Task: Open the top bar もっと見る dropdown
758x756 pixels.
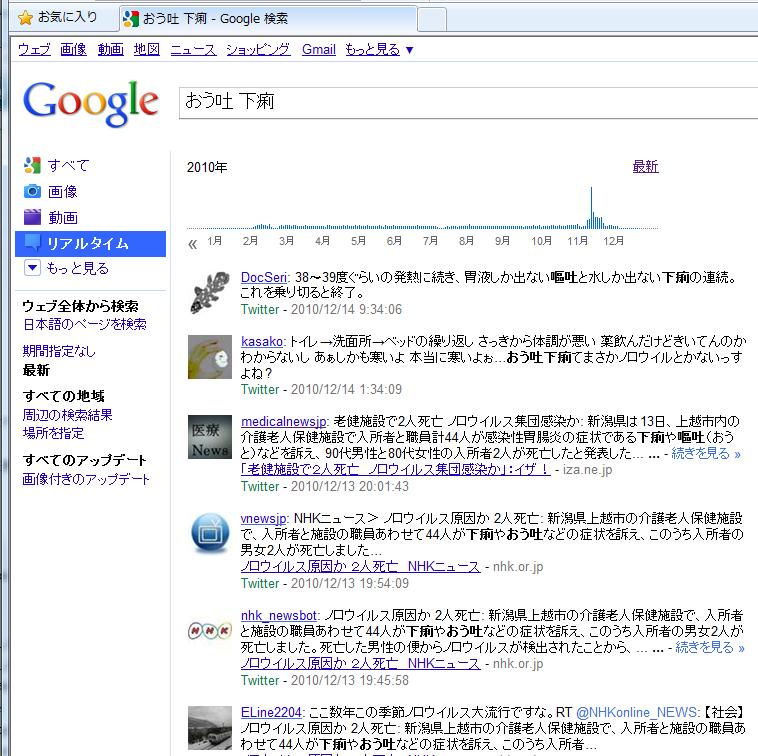Action: tap(379, 49)
